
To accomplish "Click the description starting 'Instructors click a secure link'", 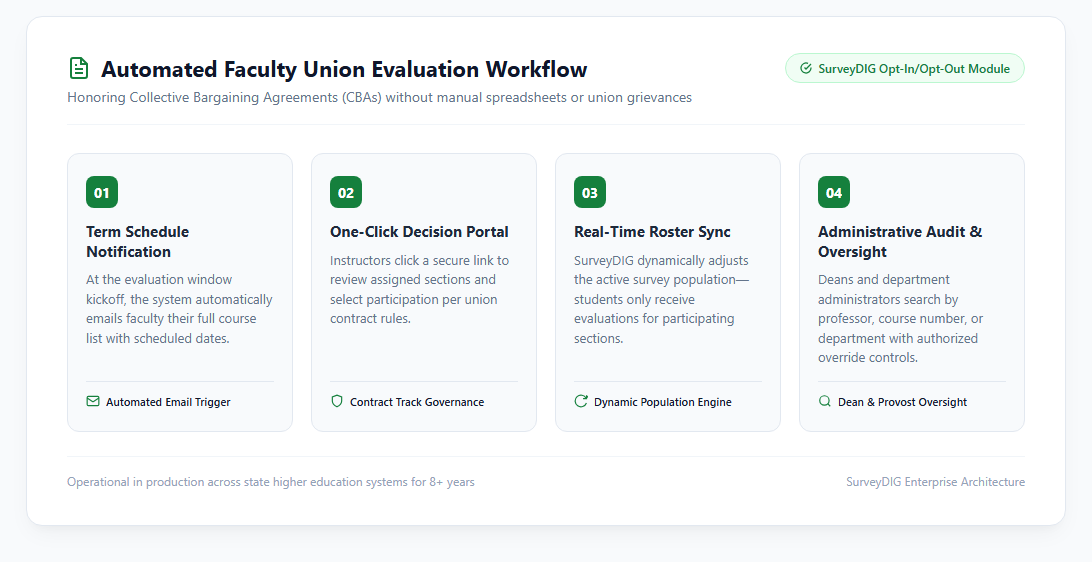I will pyautogui.click(x=420, y=289).
